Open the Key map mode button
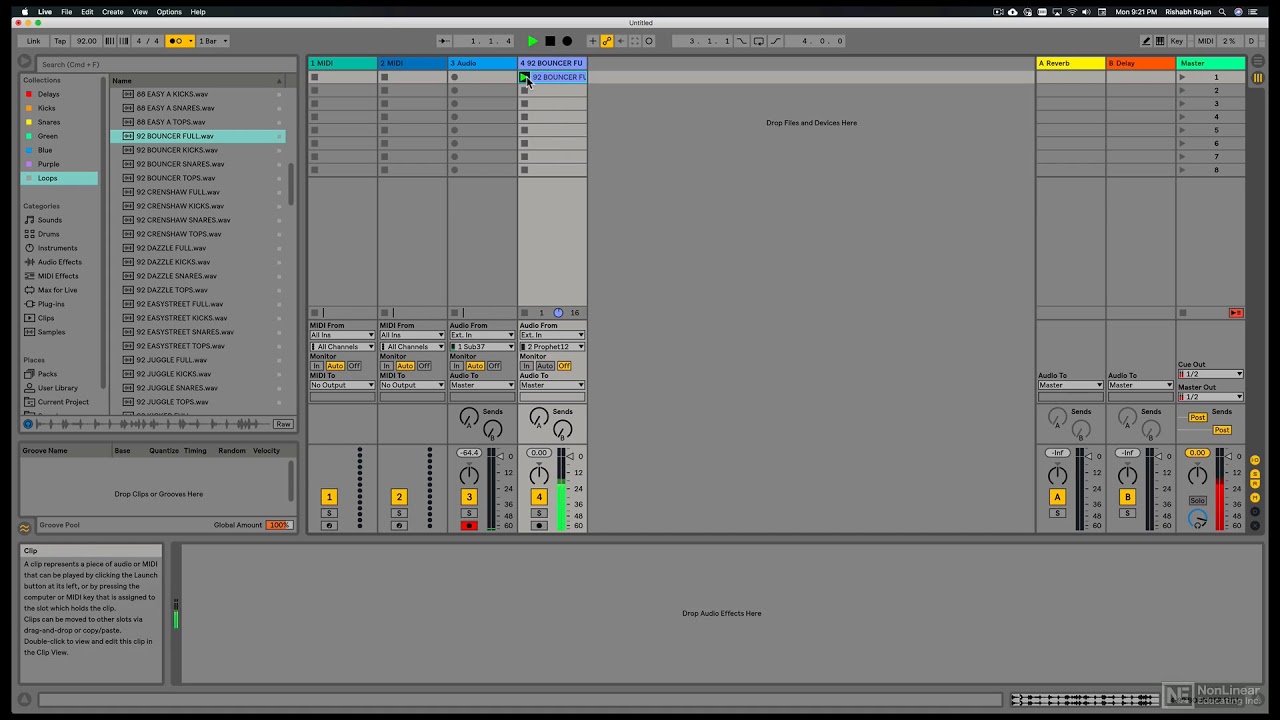The height and width of the screenshot is (720, 1280). pos(1176,41)
